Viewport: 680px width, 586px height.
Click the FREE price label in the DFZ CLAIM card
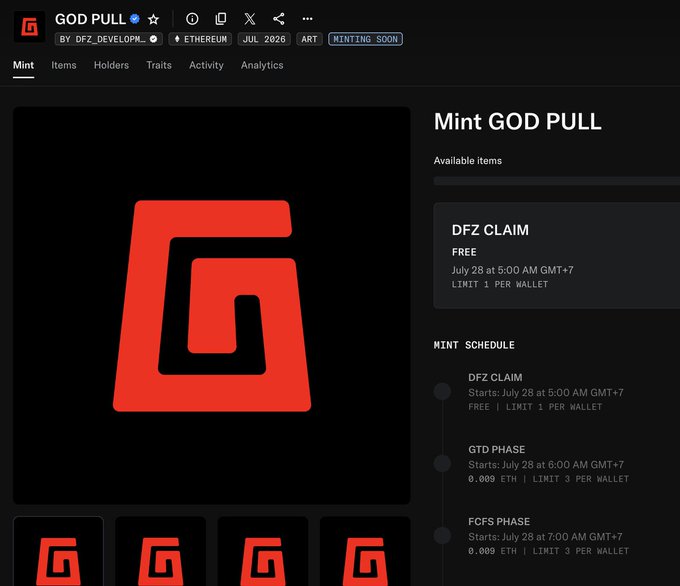[x=464, y=252]
